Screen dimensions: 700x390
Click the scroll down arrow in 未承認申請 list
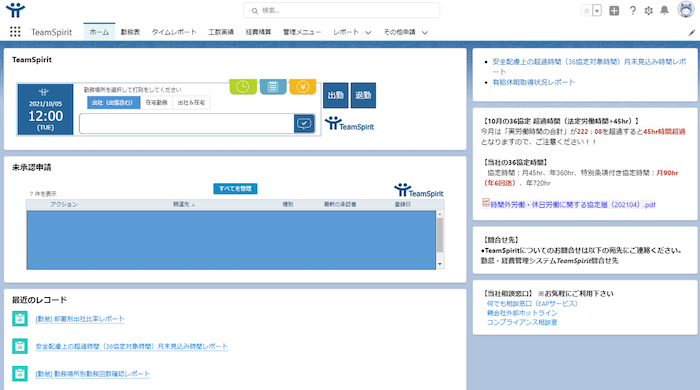tap(440, 264)
